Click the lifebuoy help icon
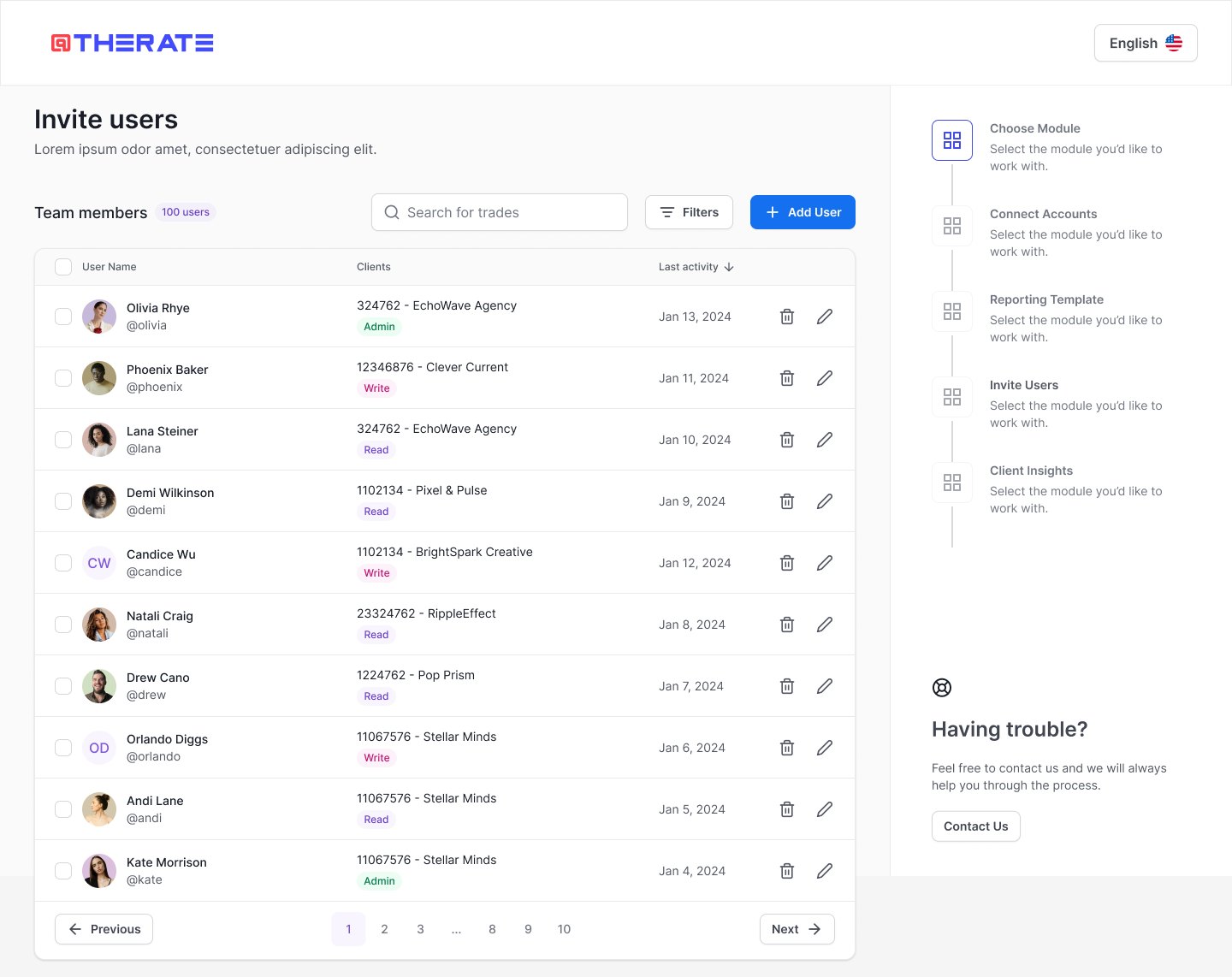This screenshot has height=977, width=1232. coord(942,687)
